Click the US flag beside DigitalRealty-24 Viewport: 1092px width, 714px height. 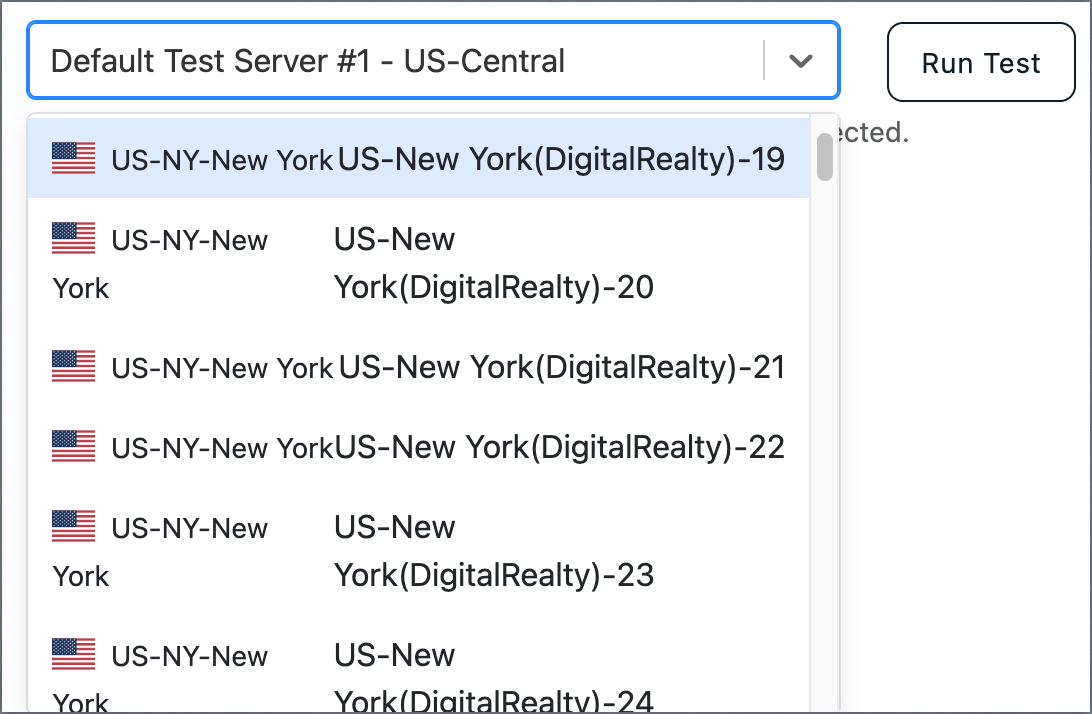[73, 654]
